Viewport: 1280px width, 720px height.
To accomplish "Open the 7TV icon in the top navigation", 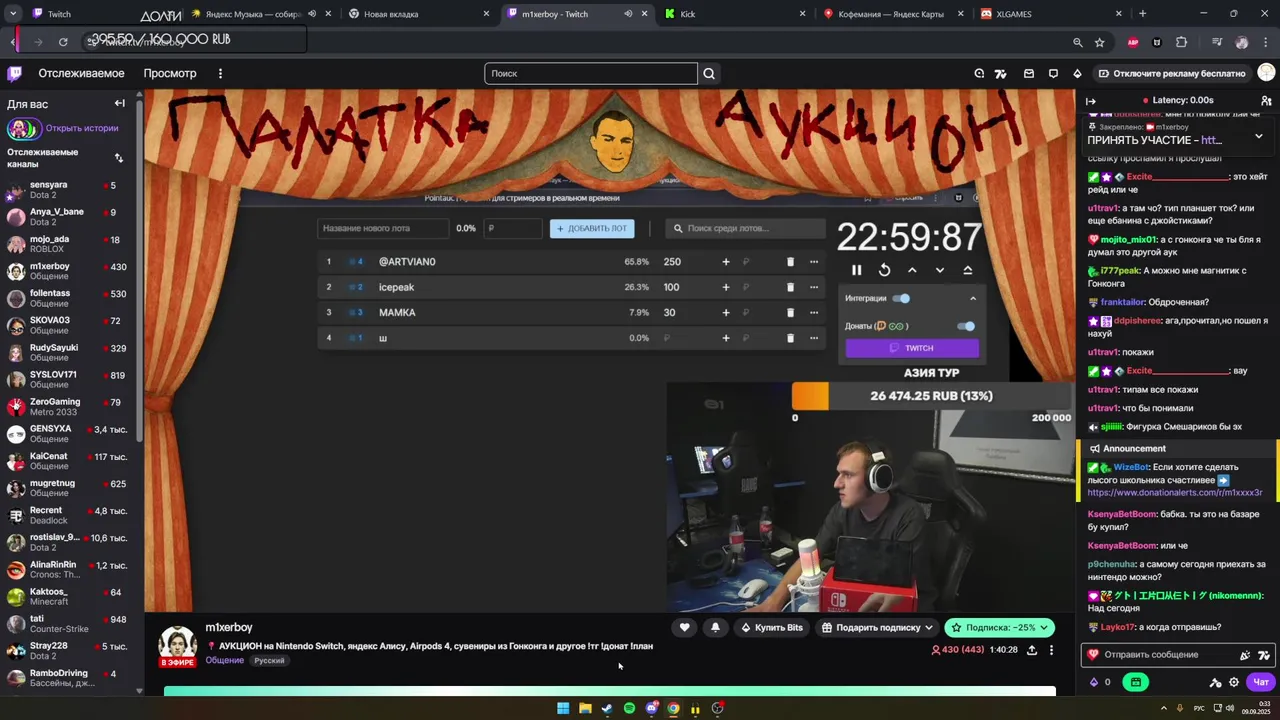I will point(1001,73).
